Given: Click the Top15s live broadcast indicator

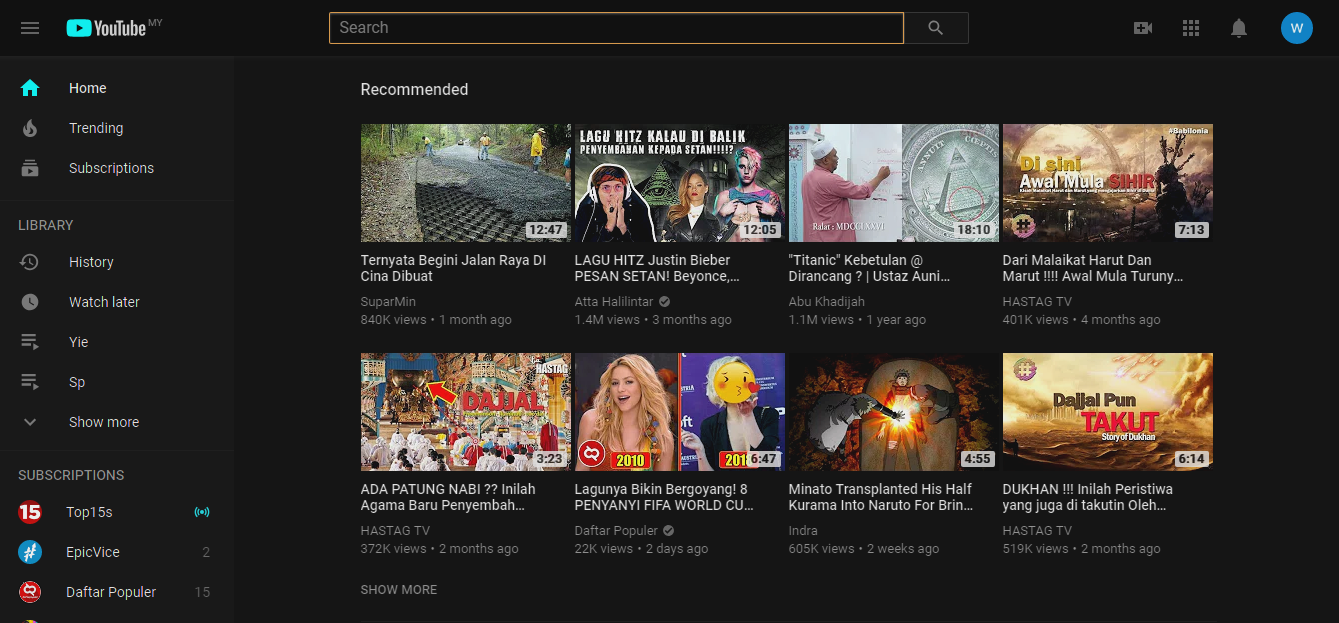Looking at the screenshot, I should coord(202,512).
